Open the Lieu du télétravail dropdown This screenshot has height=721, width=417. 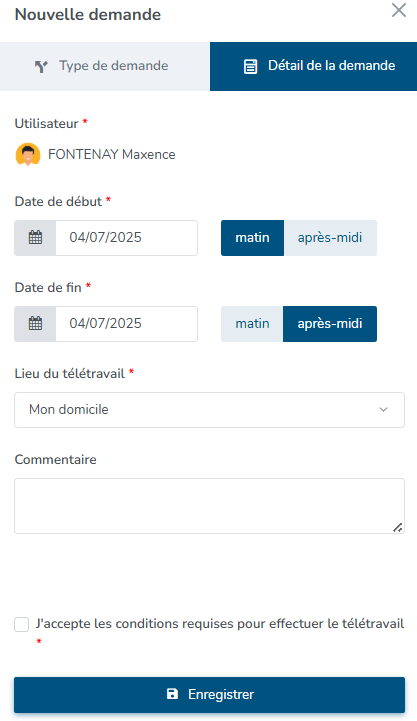tap(210, 410)
